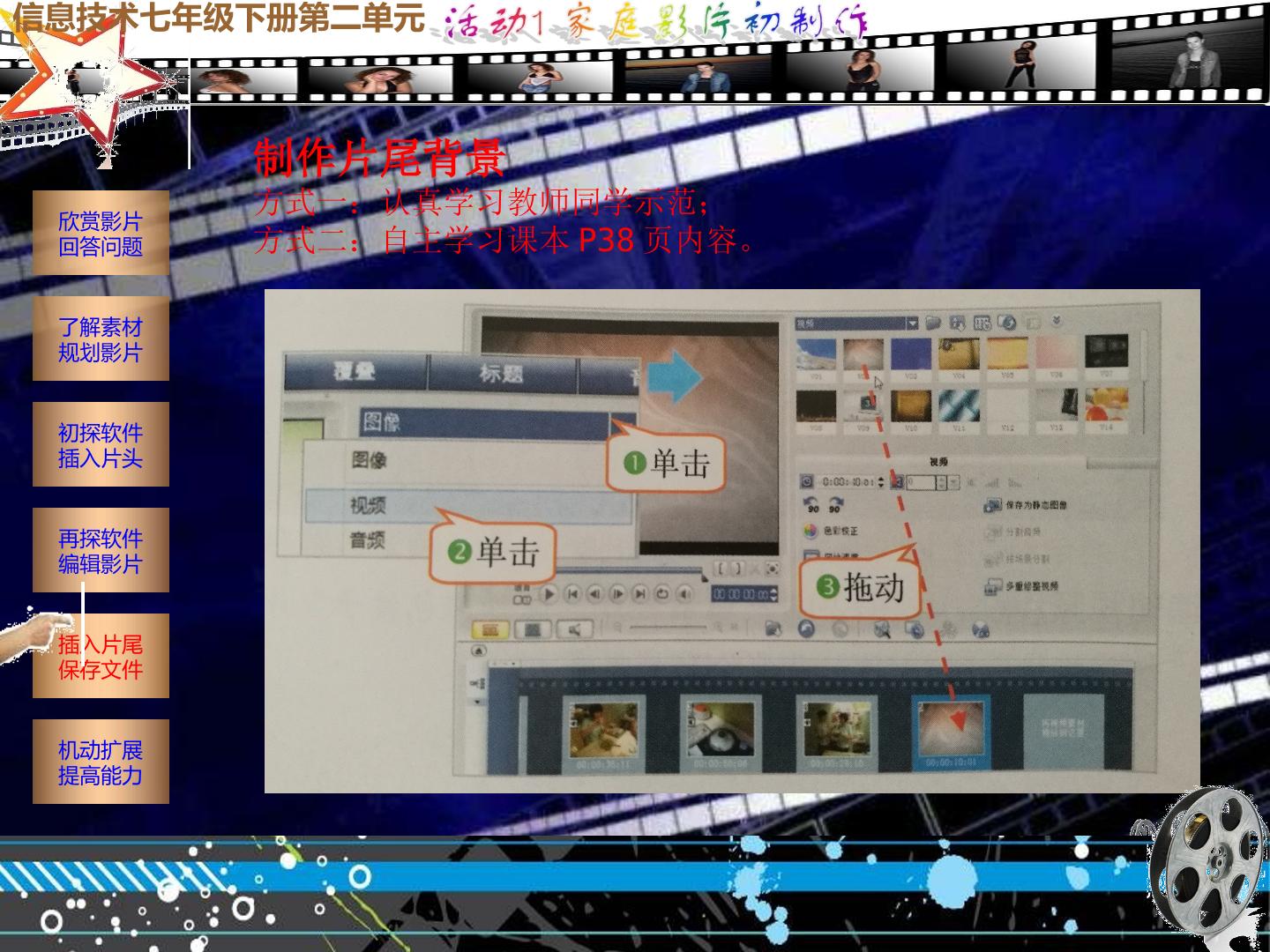Switch to the 标题 tab
1270x952 pixels.
click(502, 374)
